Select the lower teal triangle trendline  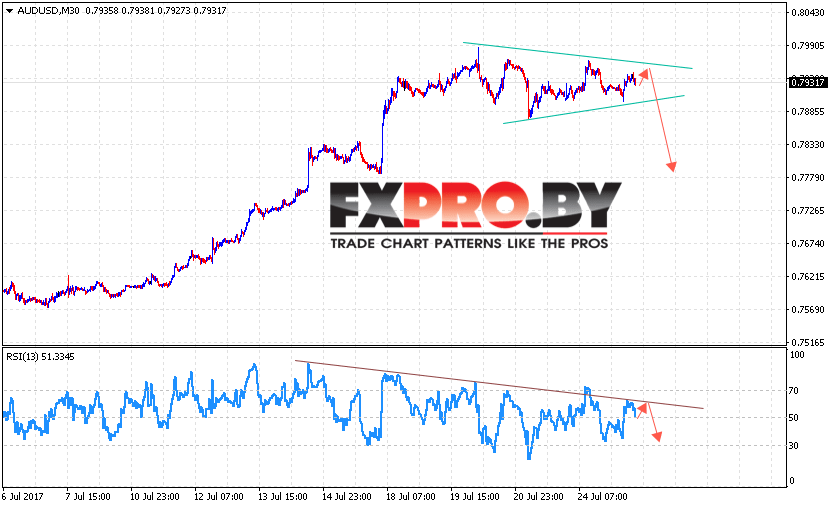(x=594, y=109)
